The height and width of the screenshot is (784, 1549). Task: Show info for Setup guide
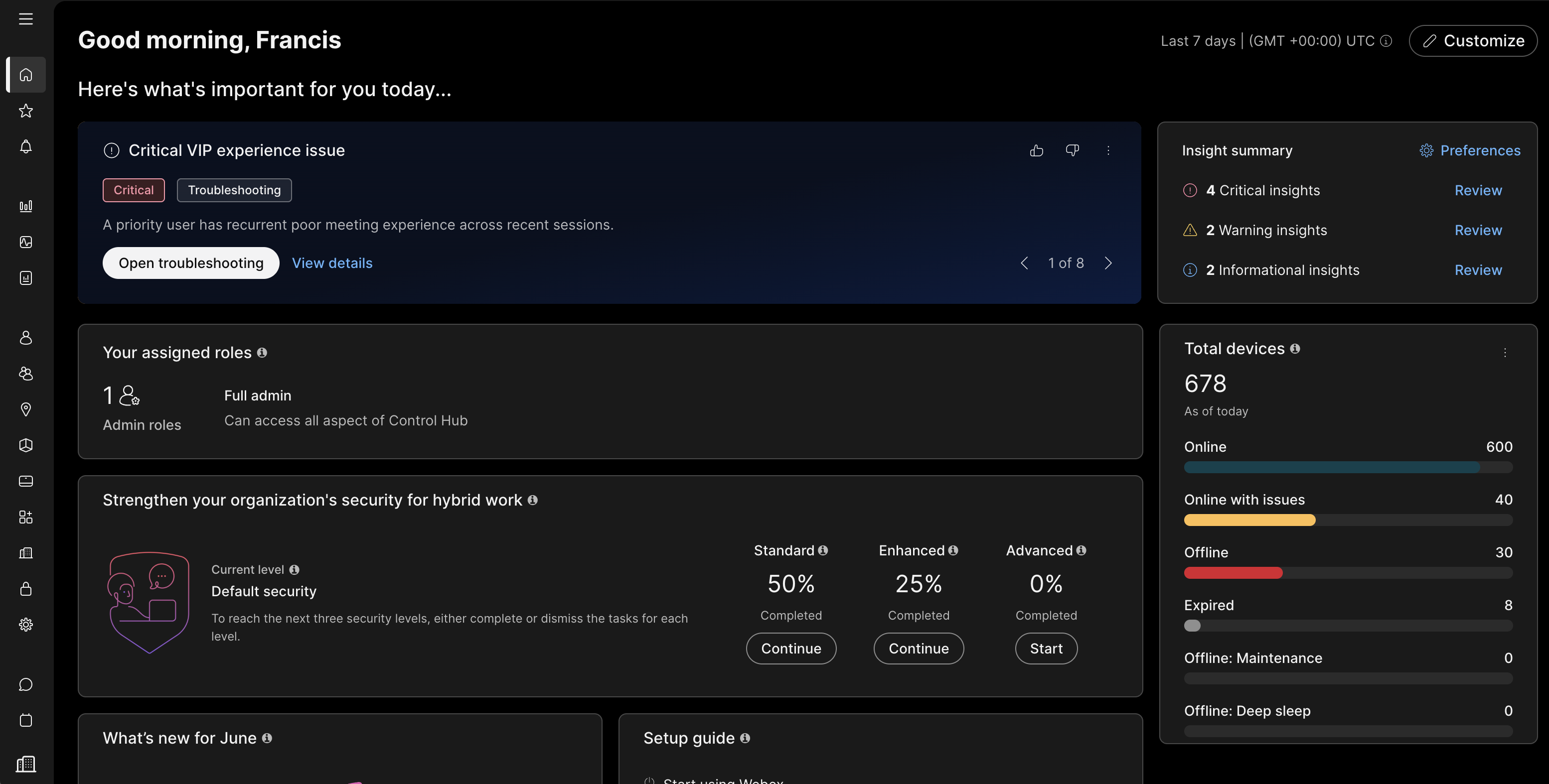click(745, 738)
